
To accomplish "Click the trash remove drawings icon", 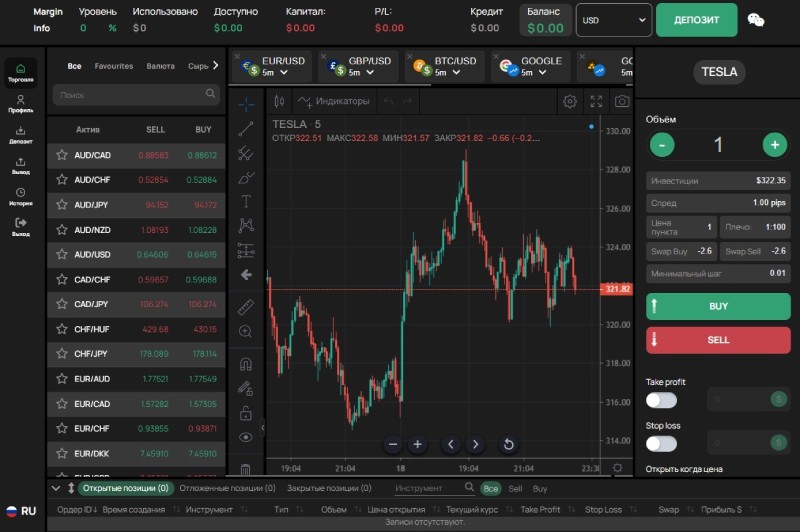I will [x=246, y=468].
